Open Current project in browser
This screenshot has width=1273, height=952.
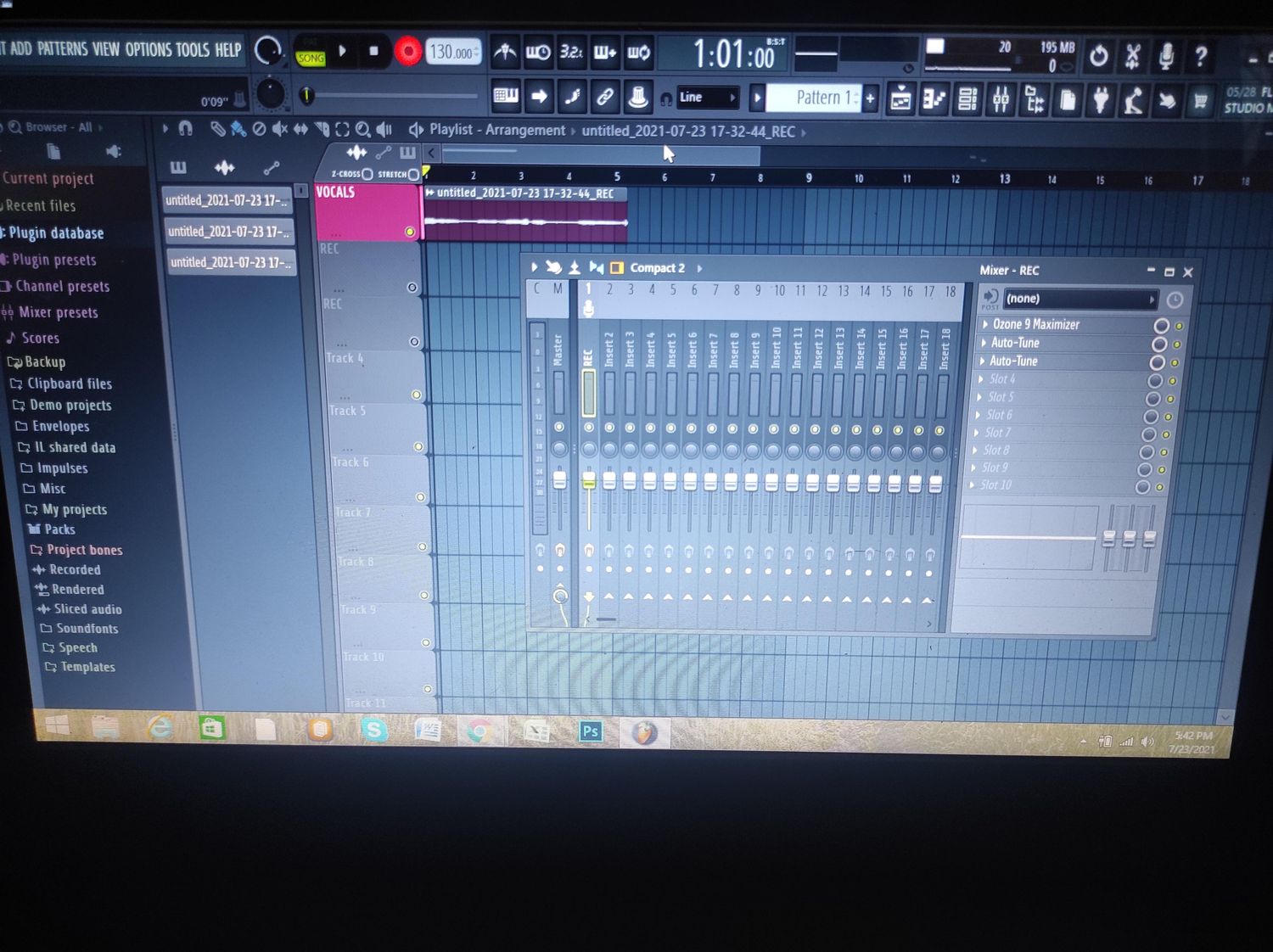[48, 178]
